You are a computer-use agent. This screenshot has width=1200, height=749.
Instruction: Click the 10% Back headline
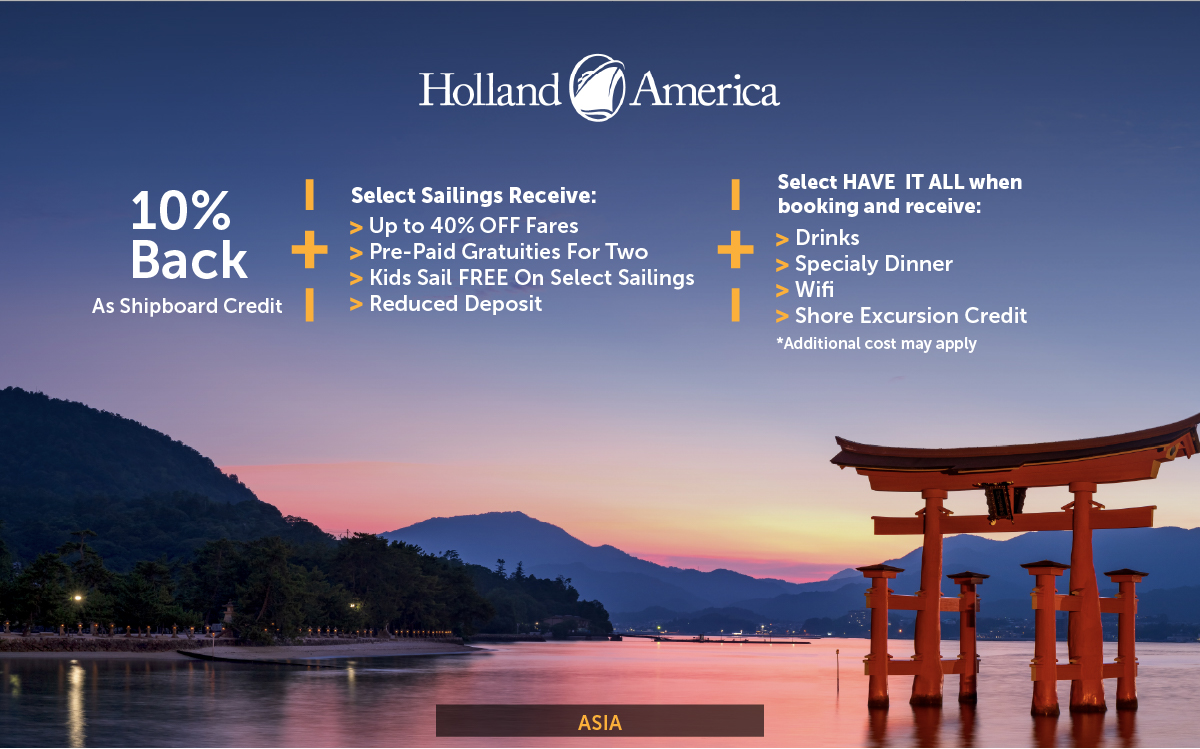click(x=189, y=235)
